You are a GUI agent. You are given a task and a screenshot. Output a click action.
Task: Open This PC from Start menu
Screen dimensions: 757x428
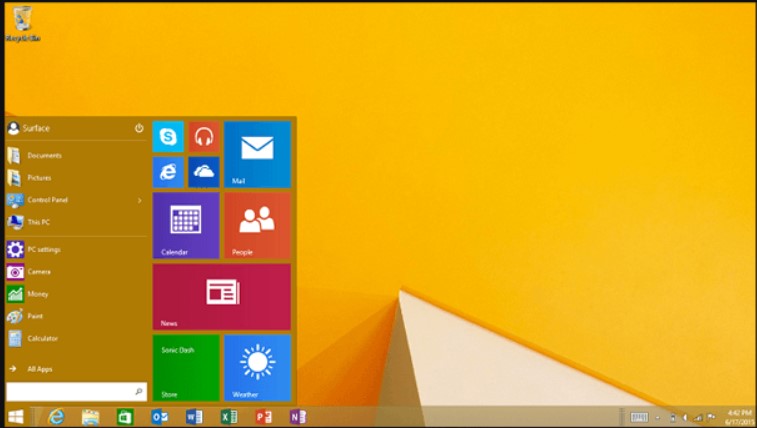(x=76, y=222)
